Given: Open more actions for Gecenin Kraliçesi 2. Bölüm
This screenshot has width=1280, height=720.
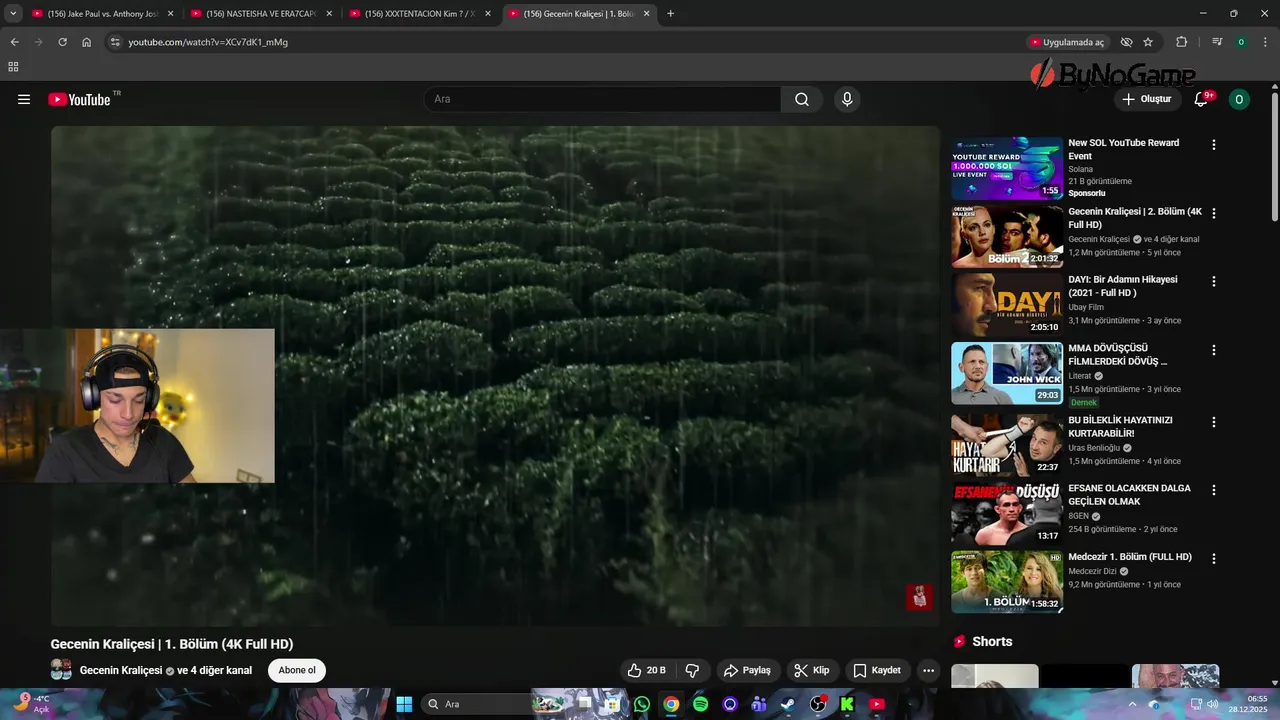Looking at the screenshot, I should 1214,214.
